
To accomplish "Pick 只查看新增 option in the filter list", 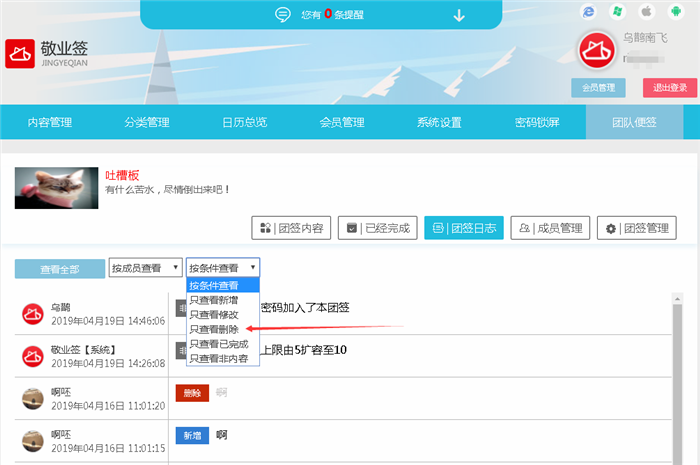I will click(214, 299).
